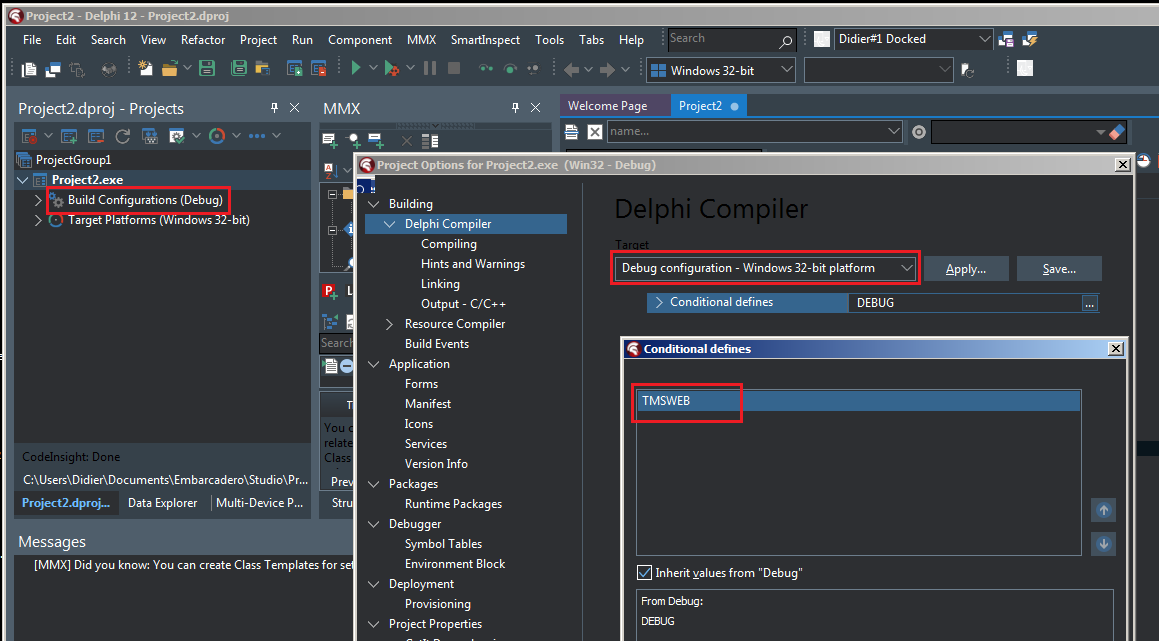Click the Back navigation arrow icon
Screen dimensions: 1159x641
pyautogui.click(x=571, y=69)
